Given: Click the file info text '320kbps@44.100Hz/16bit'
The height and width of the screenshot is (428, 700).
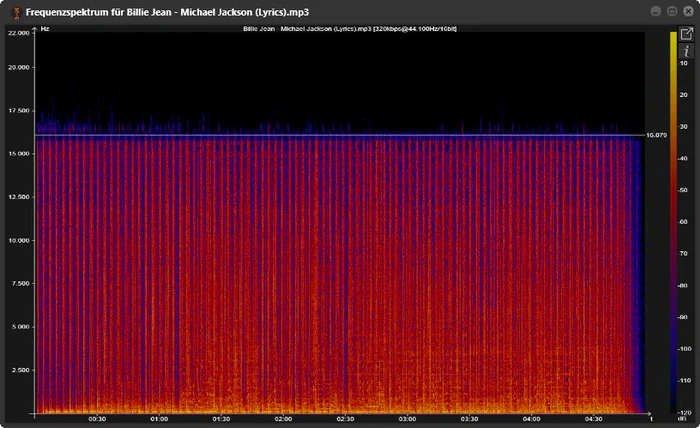Looking at the screenshot, I should coord(415,29).
